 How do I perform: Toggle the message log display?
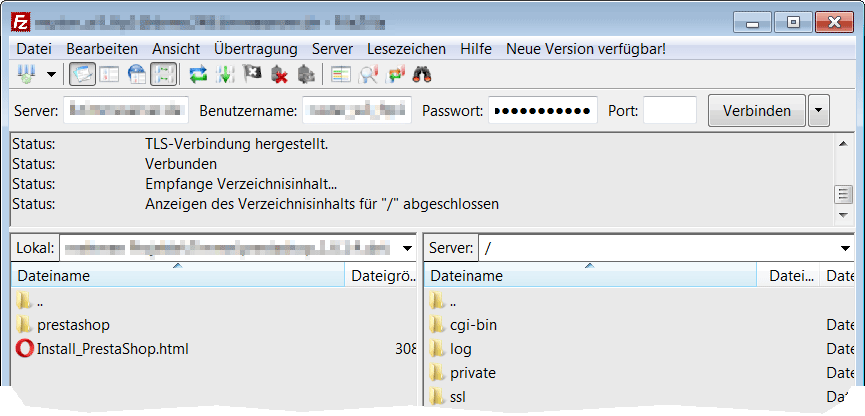(x=82, y=74)
